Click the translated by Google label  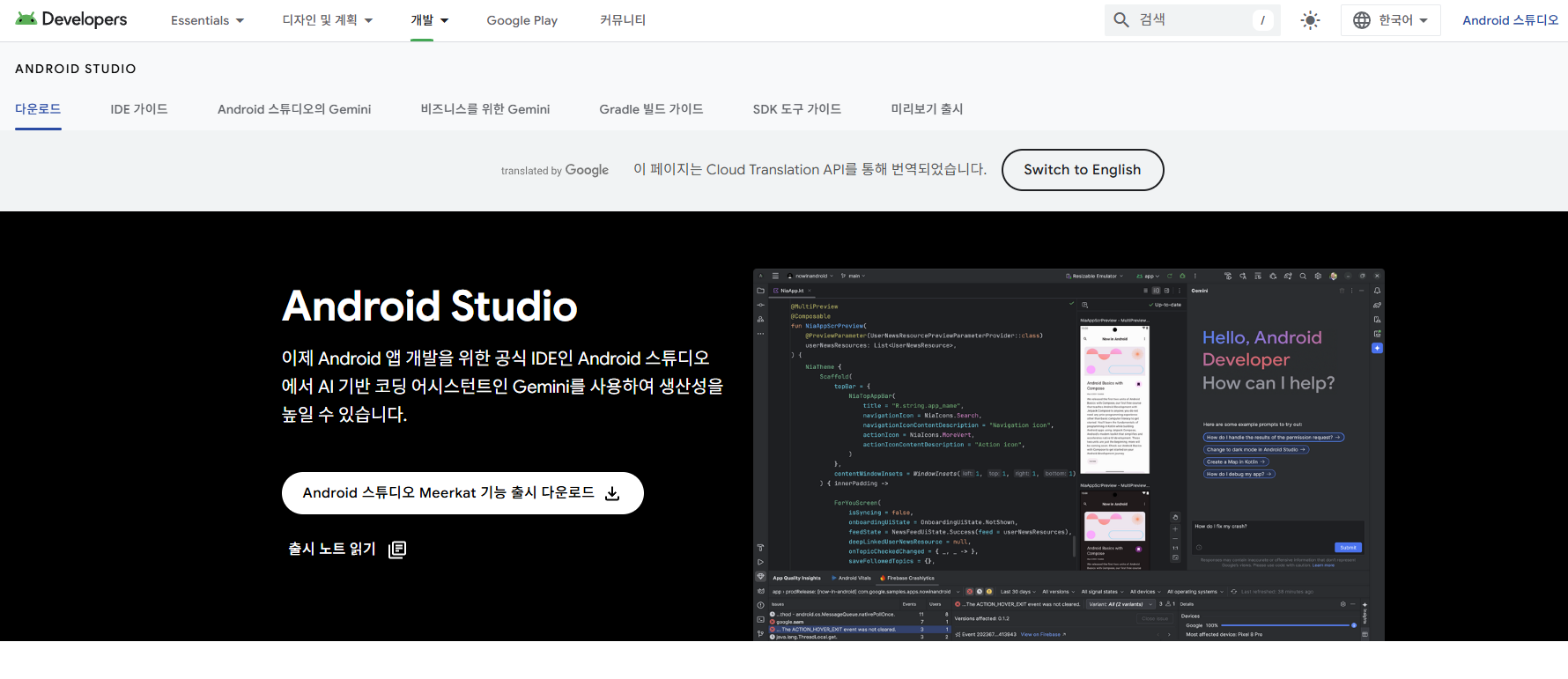click(x=555, y=170)
